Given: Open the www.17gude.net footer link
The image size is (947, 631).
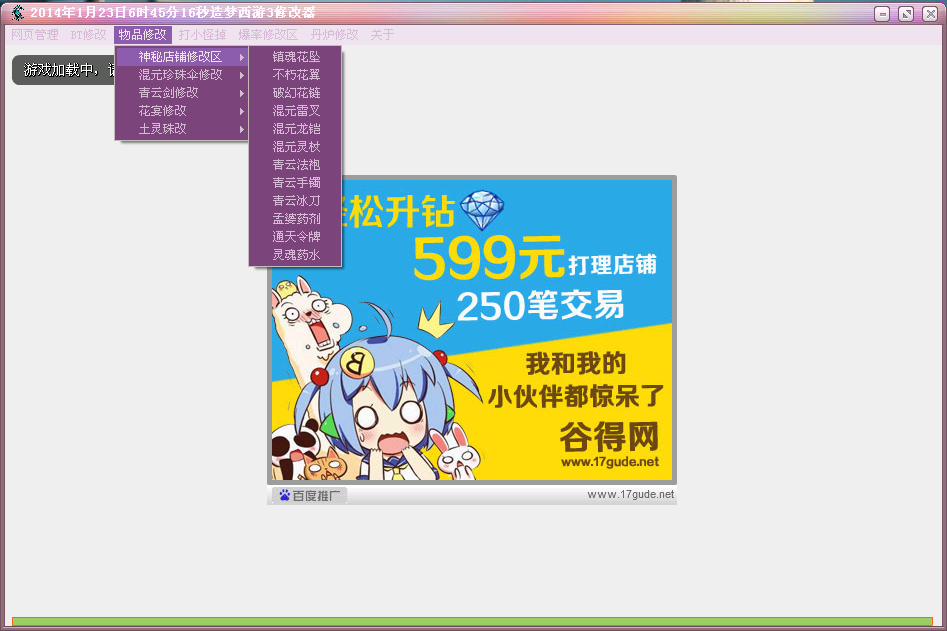Looking at the screenshot, I should (630, 495).
